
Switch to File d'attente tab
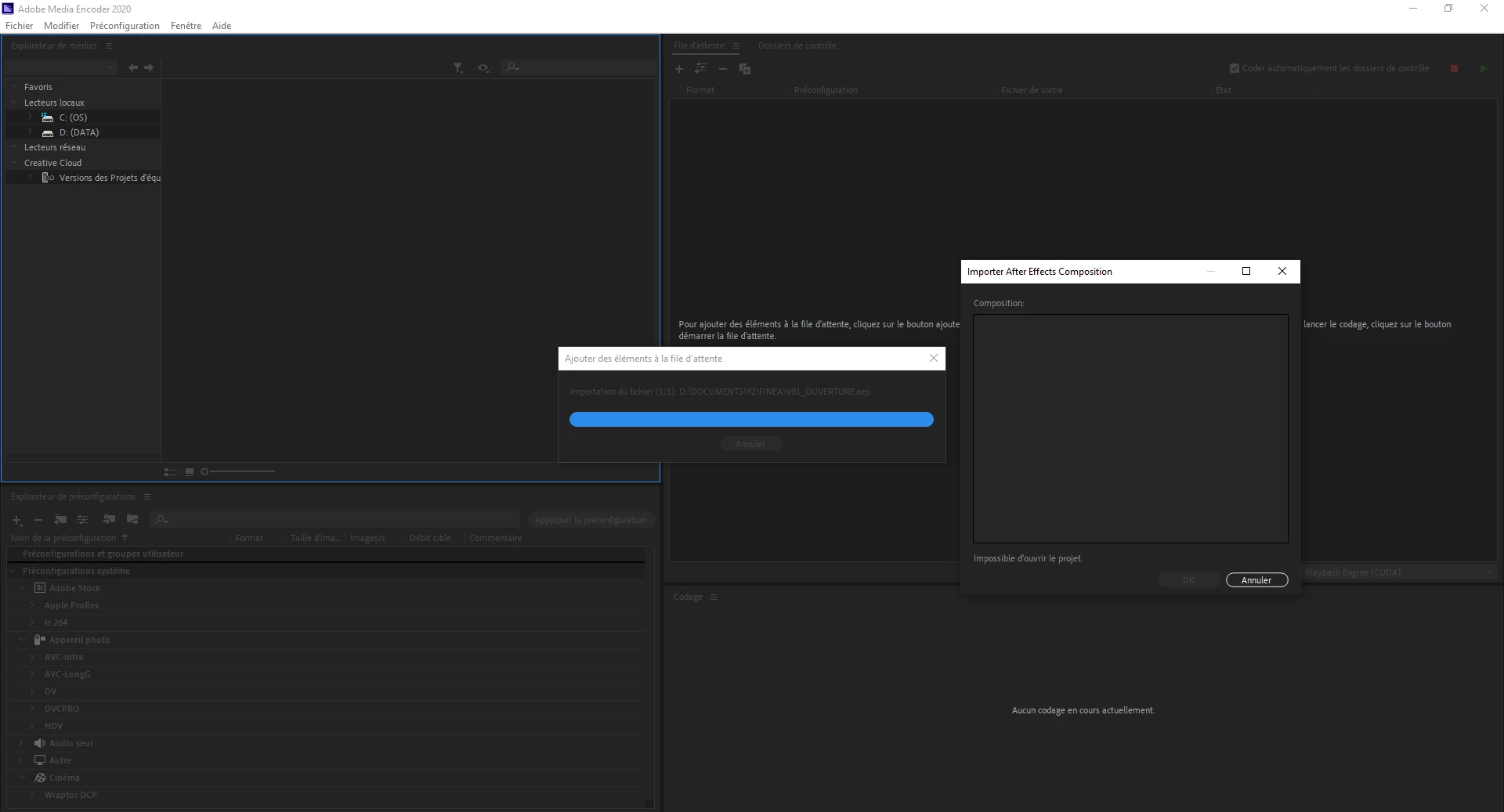coord(699,45)
